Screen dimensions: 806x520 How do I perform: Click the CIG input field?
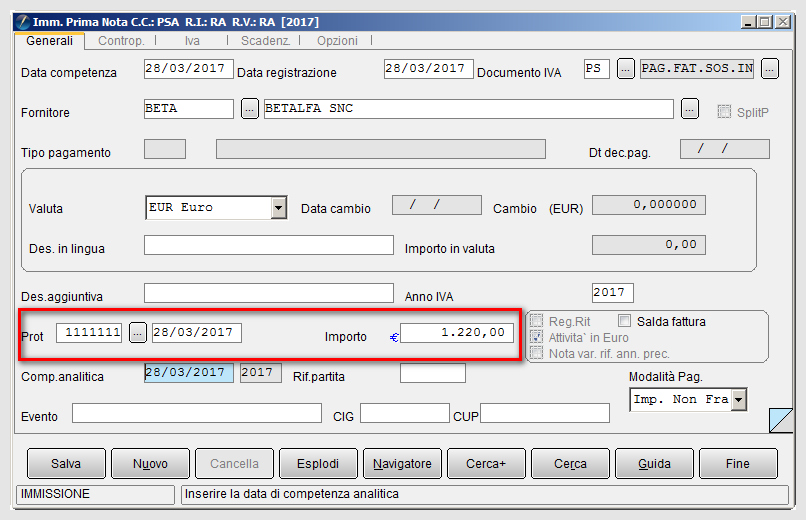click(x=405, y=413)
